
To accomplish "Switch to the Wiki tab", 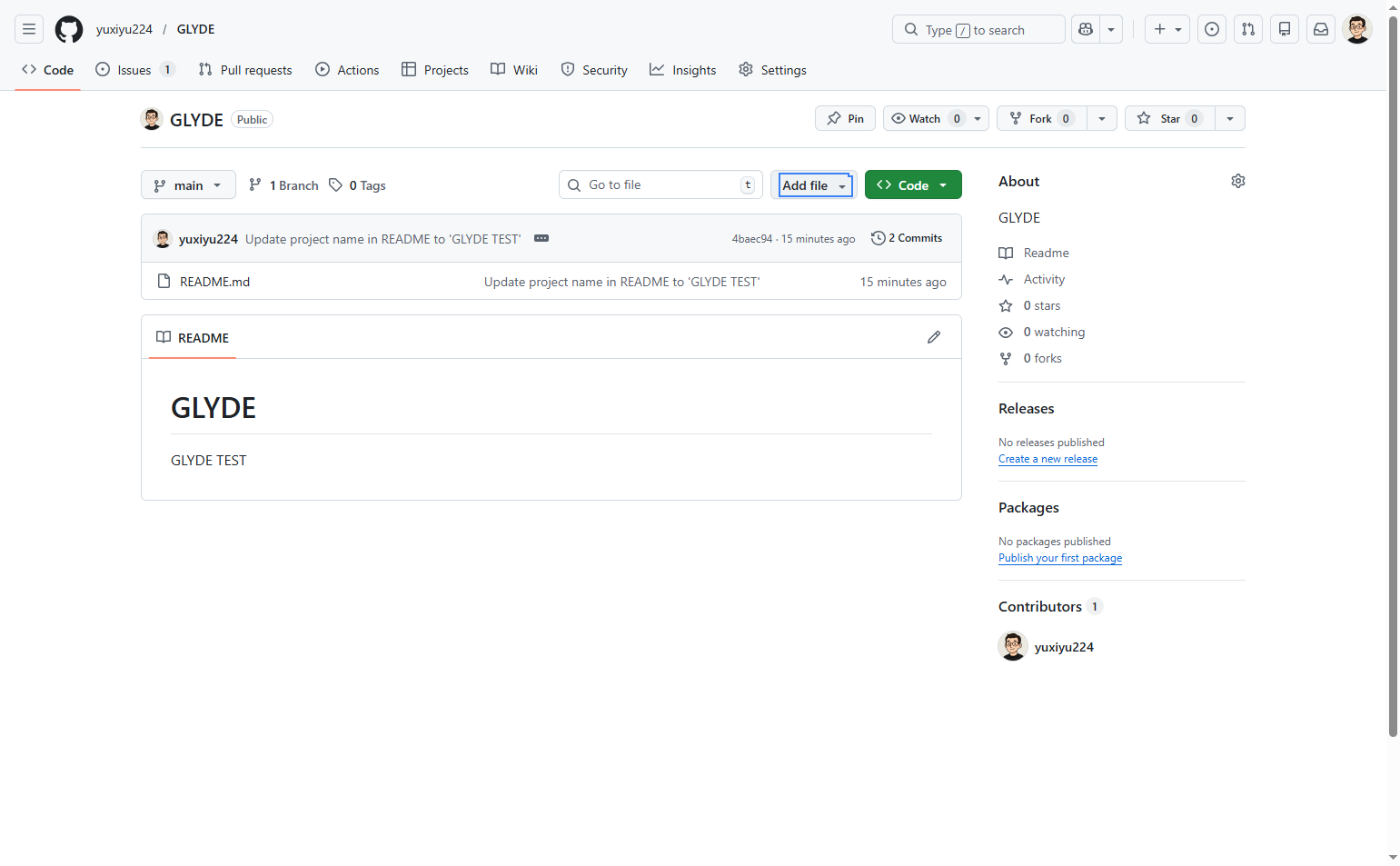I will (514, 70).
